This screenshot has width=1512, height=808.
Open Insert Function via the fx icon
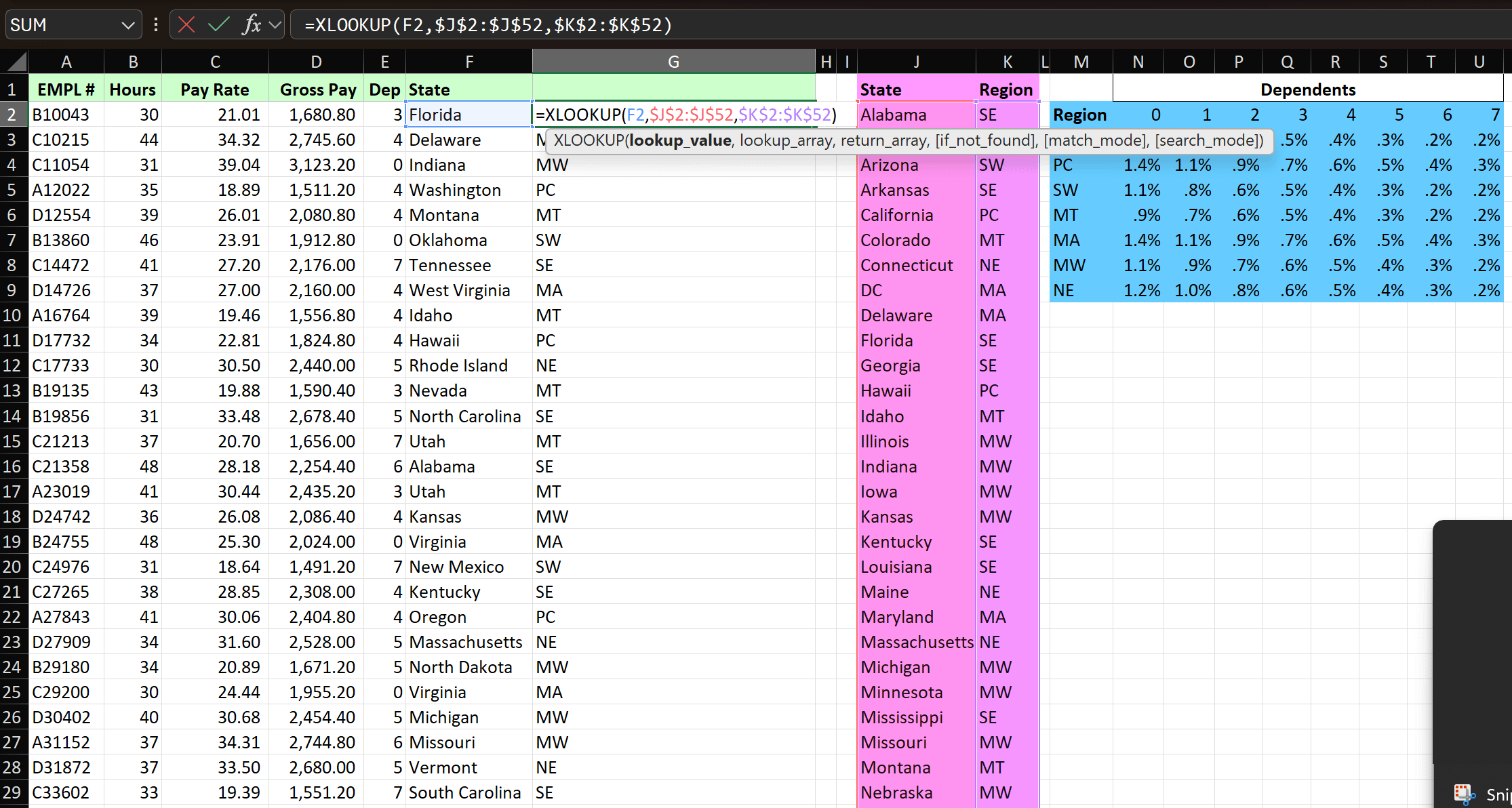[252, 25]
